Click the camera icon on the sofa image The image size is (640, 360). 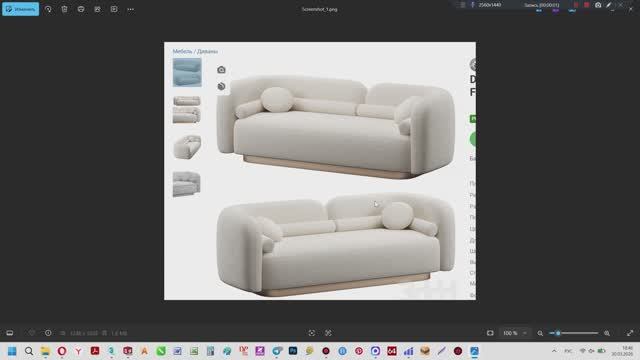[x=221, y=70]
